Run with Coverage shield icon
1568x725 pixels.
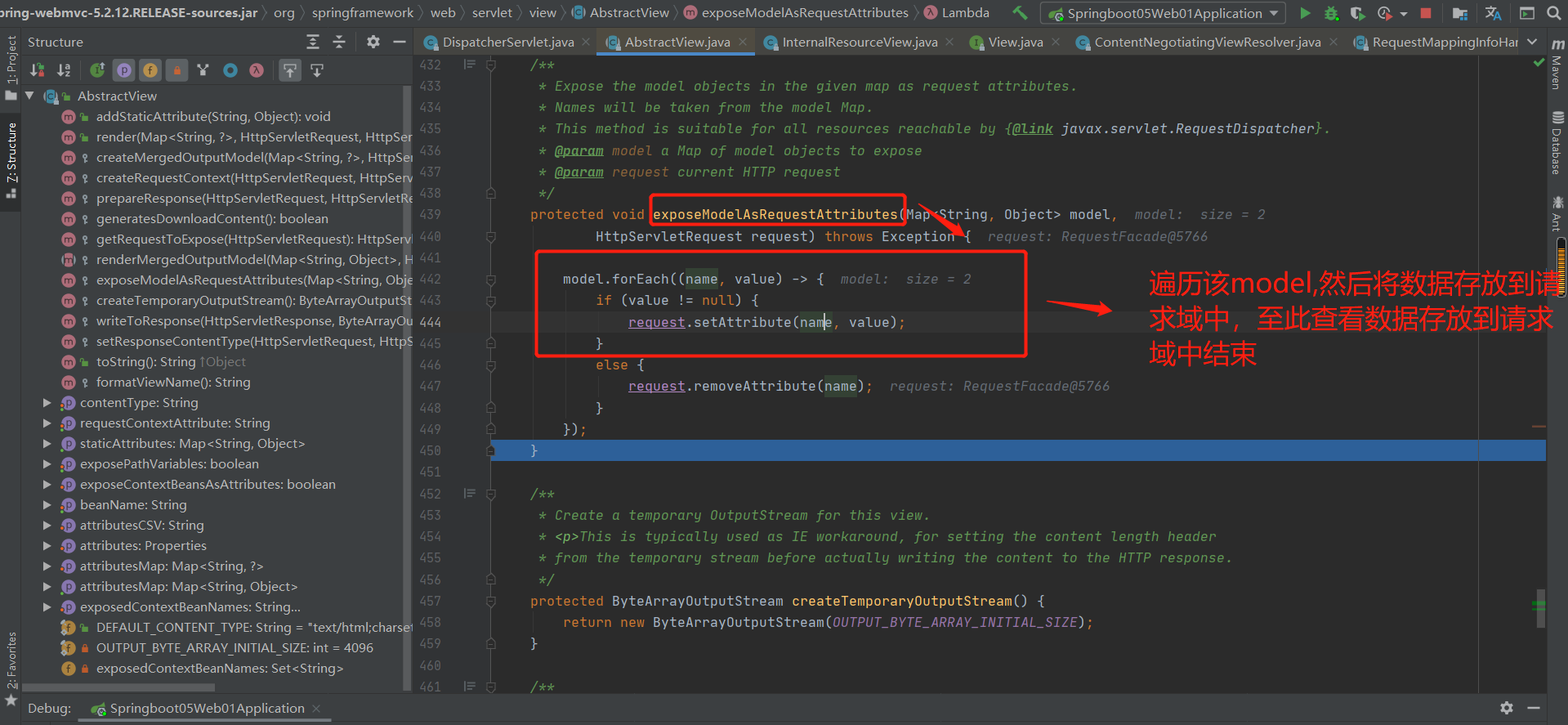coord(1357,13)
